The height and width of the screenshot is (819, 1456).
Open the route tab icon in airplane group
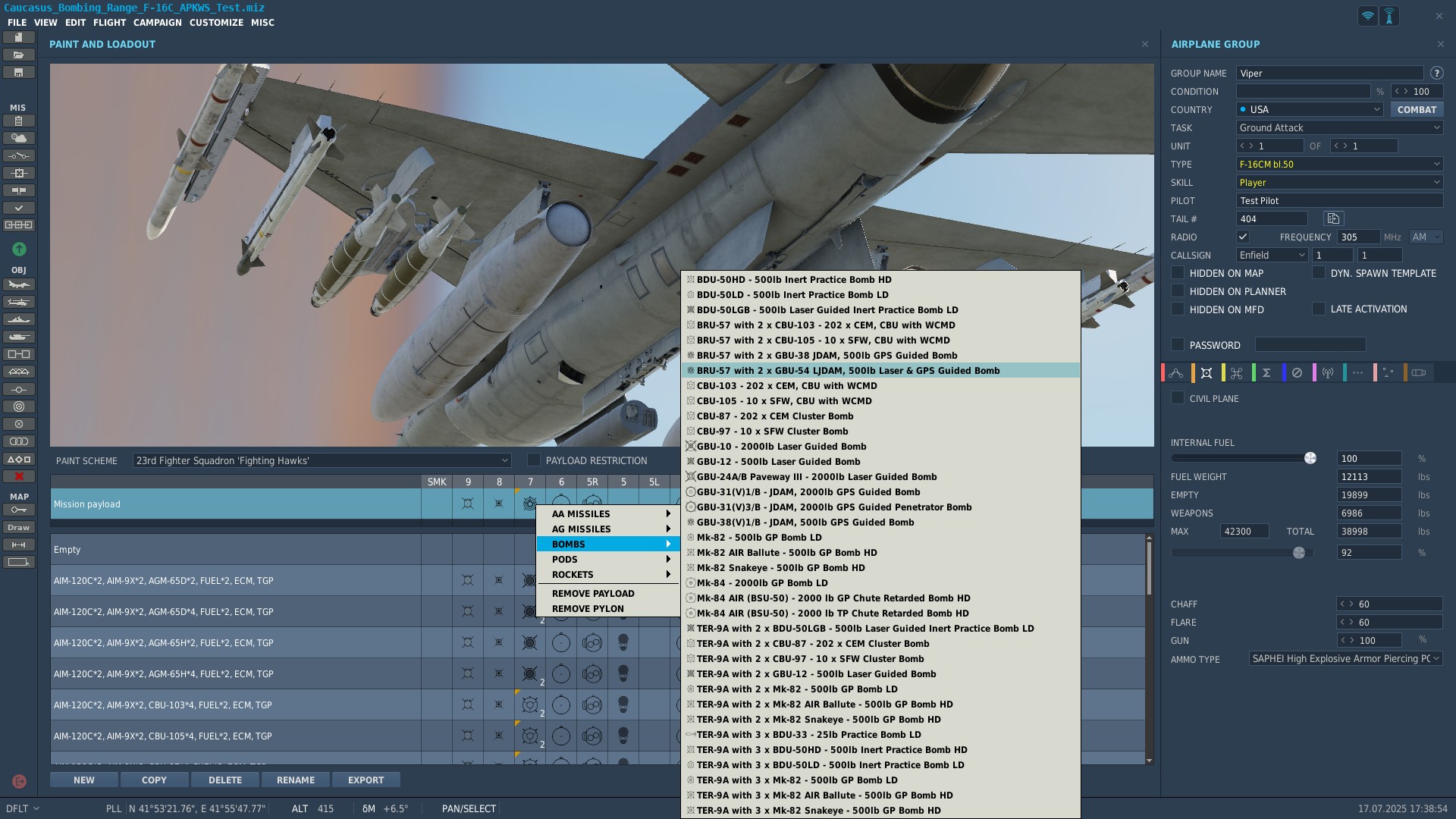1176,373
